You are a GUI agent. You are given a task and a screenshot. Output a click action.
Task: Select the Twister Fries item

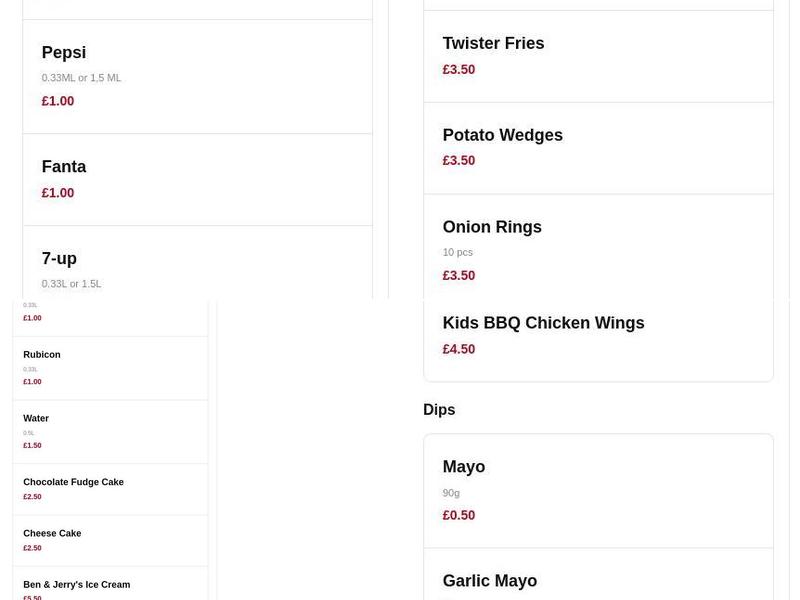pos(598,55)
